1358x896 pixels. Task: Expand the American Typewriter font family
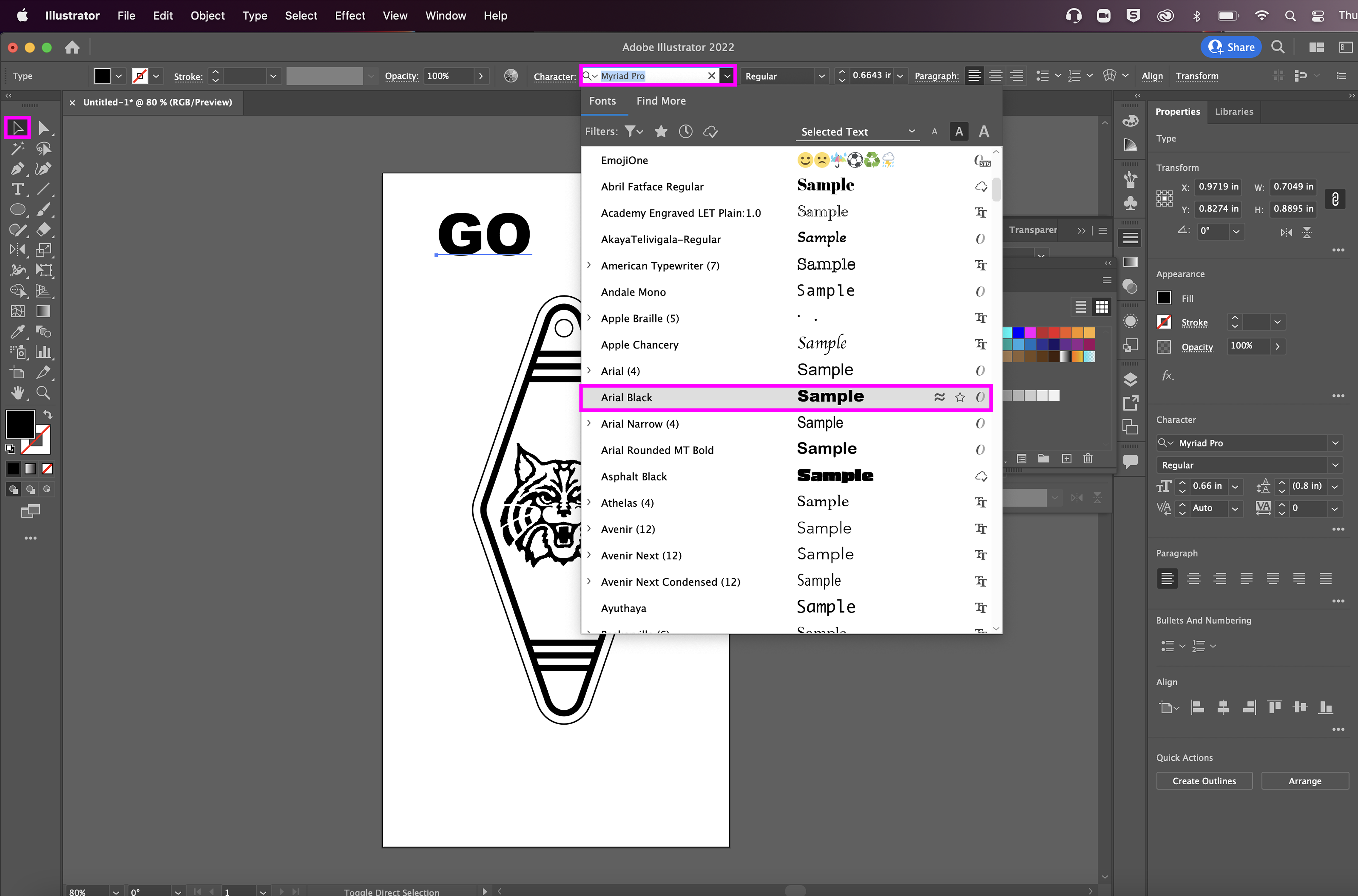(x=589, y=265)
